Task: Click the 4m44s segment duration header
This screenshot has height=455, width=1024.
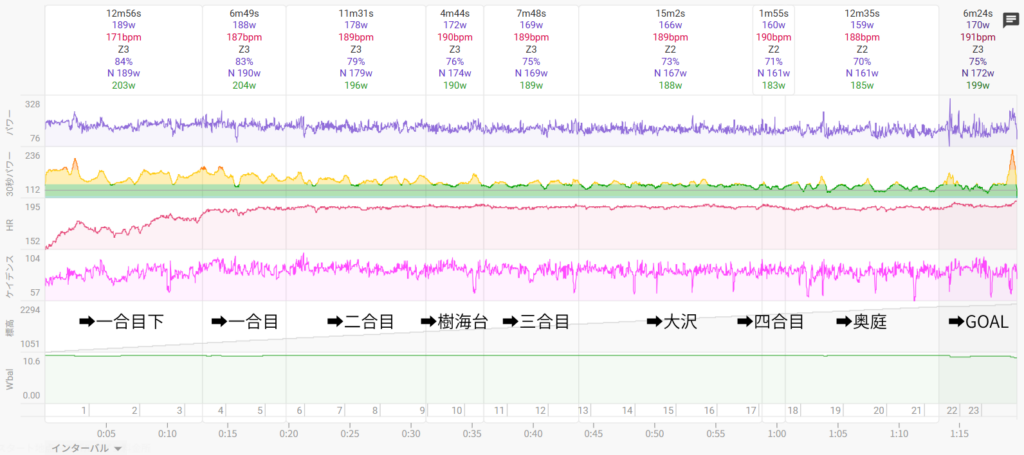Action: [455, 13]
